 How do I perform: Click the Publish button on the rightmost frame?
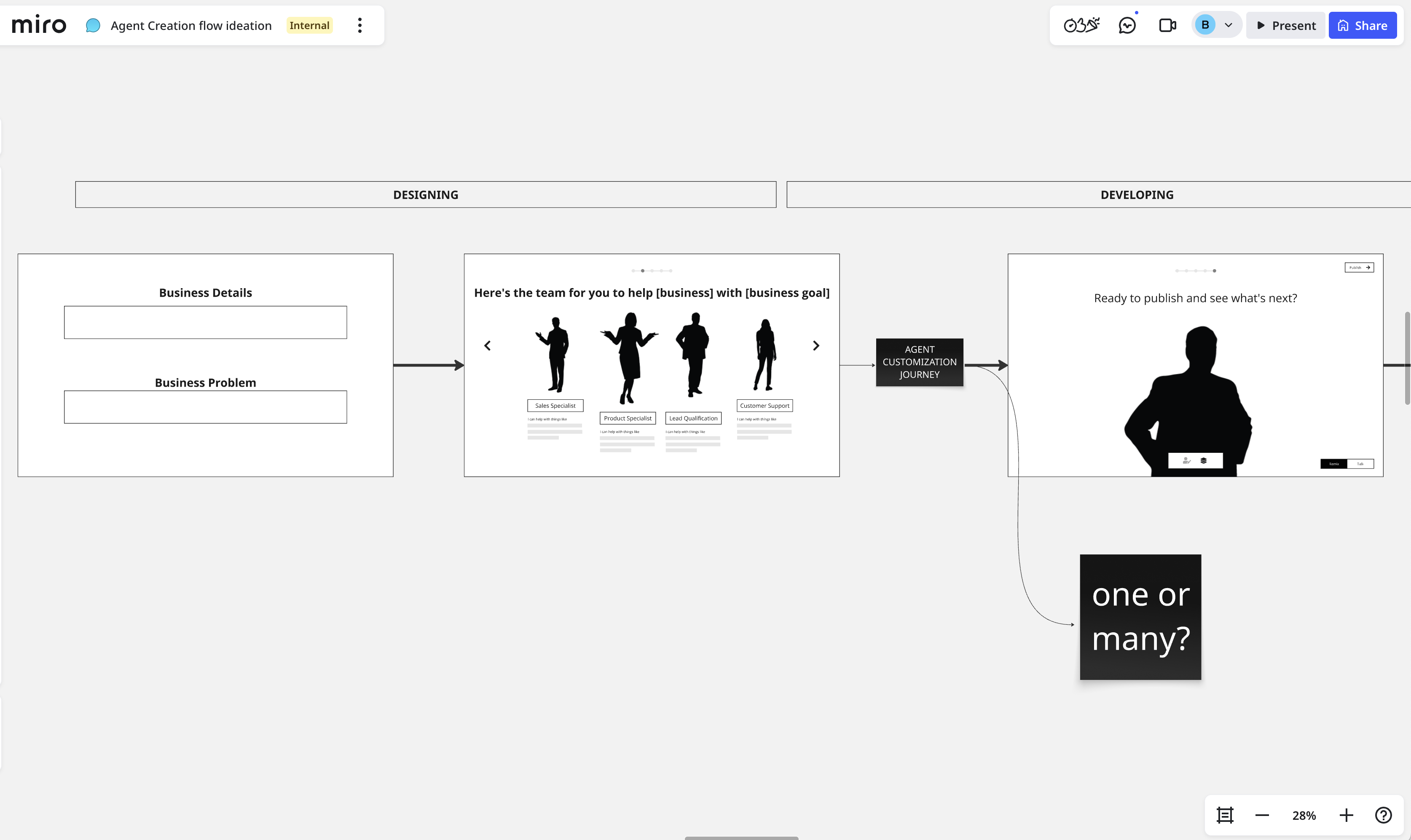[x=1359, y=267]
